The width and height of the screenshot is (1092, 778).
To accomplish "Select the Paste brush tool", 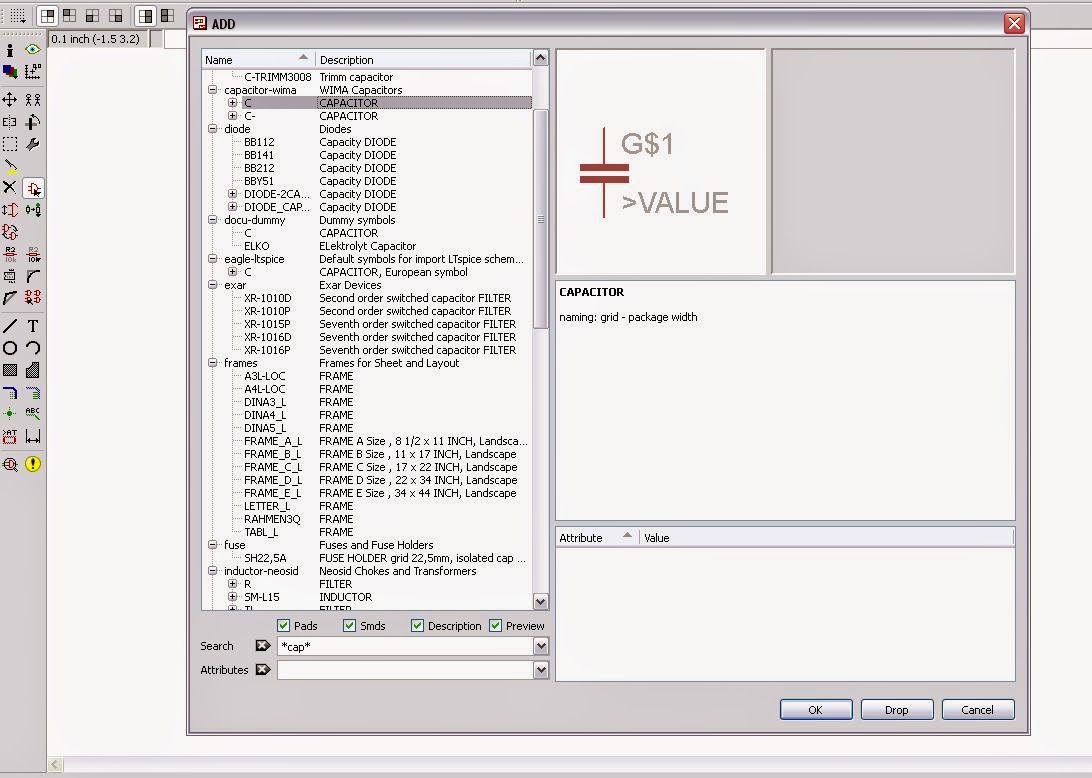I will pos(10,166).
